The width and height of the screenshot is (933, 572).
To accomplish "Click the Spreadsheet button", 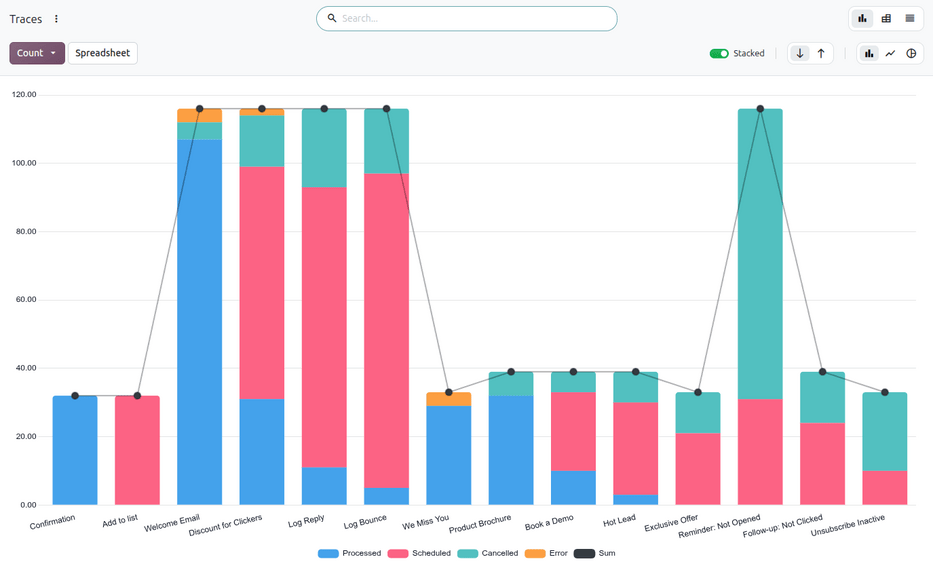I will [x=102, y=53].
